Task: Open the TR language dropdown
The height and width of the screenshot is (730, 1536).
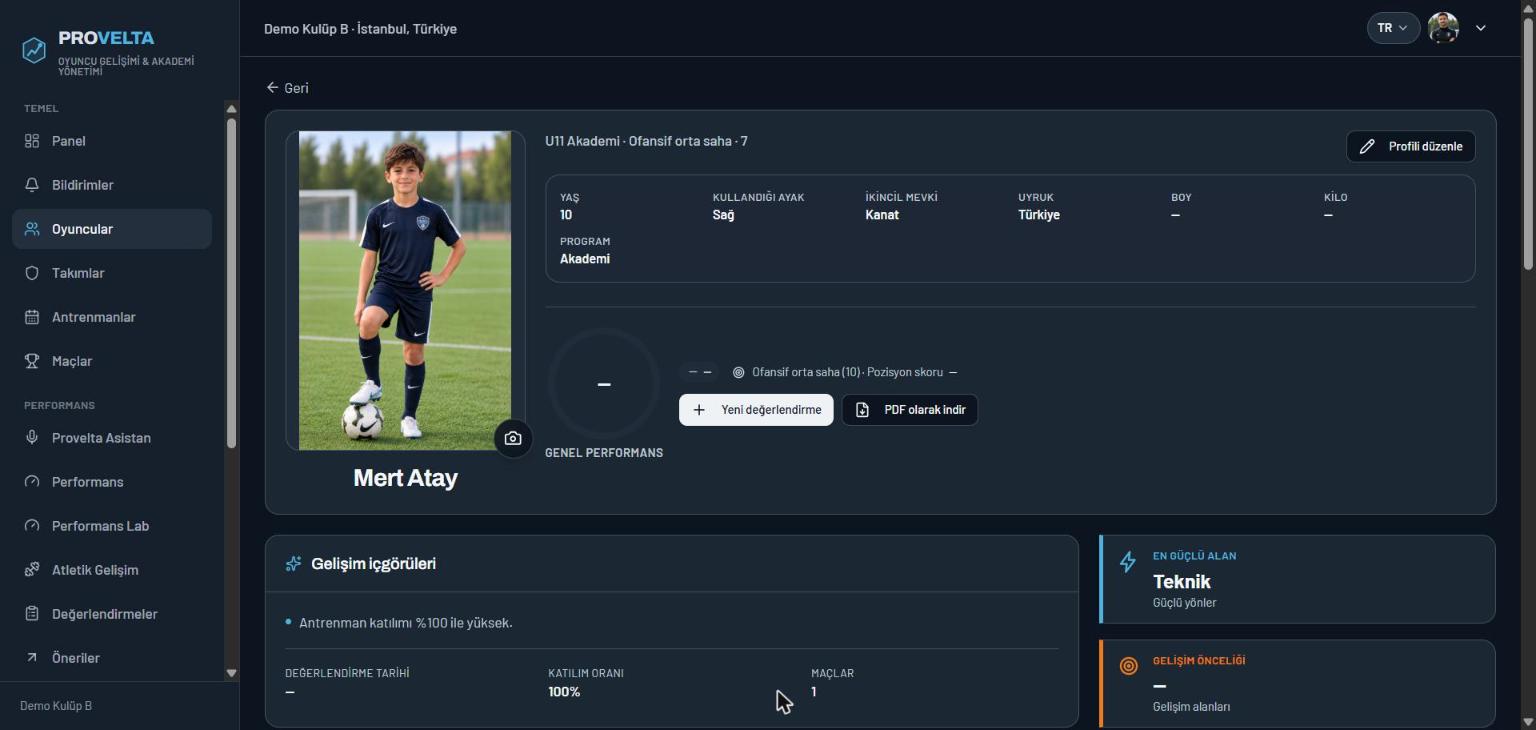Action: [1393, 28]
